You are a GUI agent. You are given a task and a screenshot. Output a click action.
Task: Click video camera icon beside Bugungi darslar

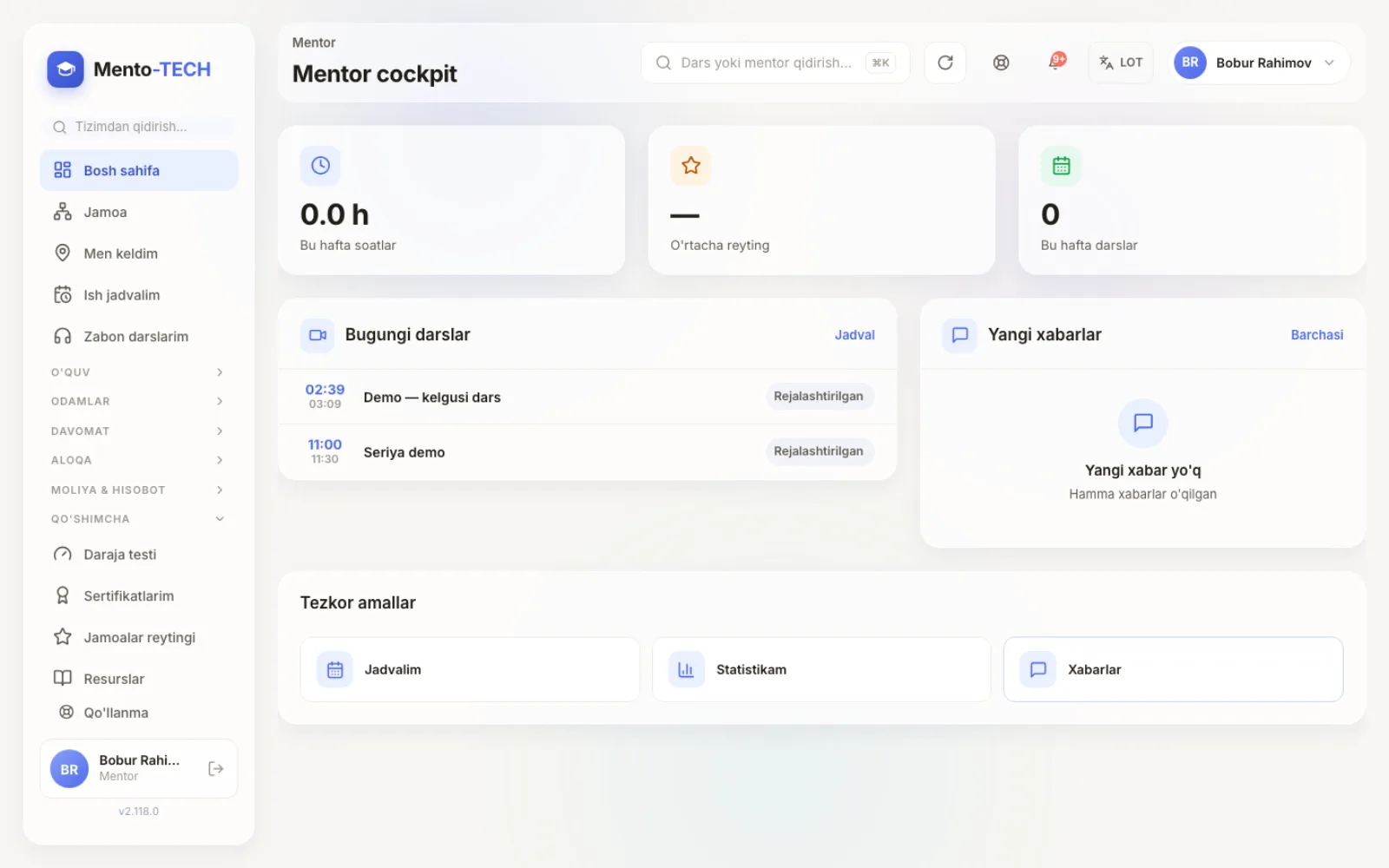click(x=318, y=335)
